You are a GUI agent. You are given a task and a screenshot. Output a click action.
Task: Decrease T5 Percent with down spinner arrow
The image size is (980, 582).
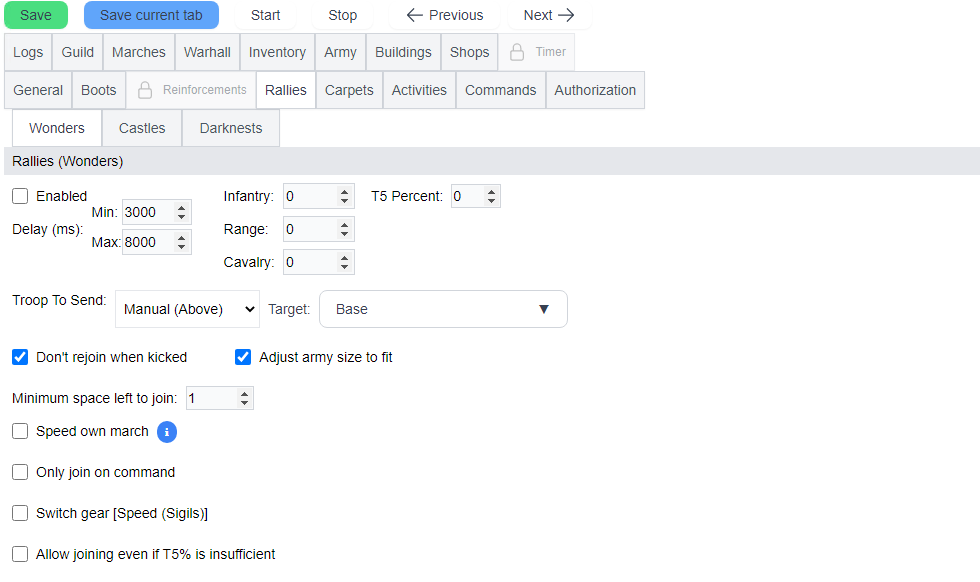[x=491, y=202]
